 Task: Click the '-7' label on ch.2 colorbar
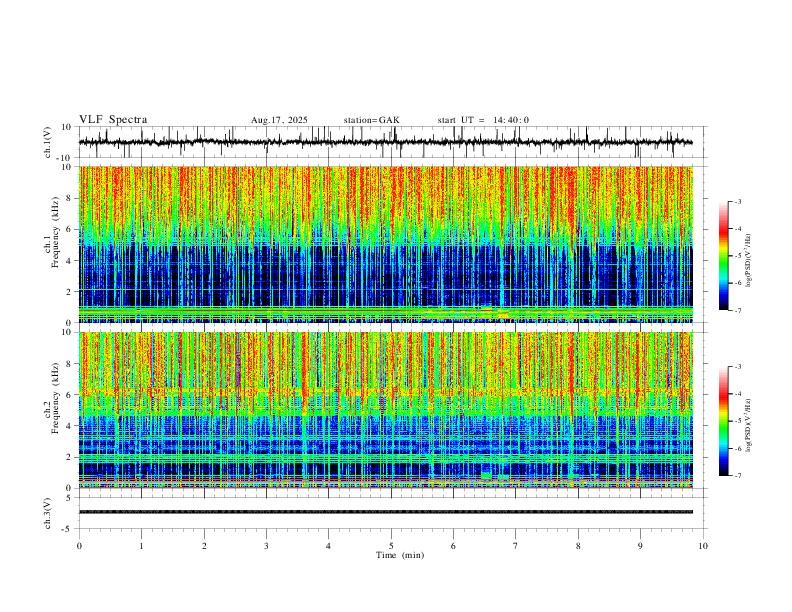737,475
